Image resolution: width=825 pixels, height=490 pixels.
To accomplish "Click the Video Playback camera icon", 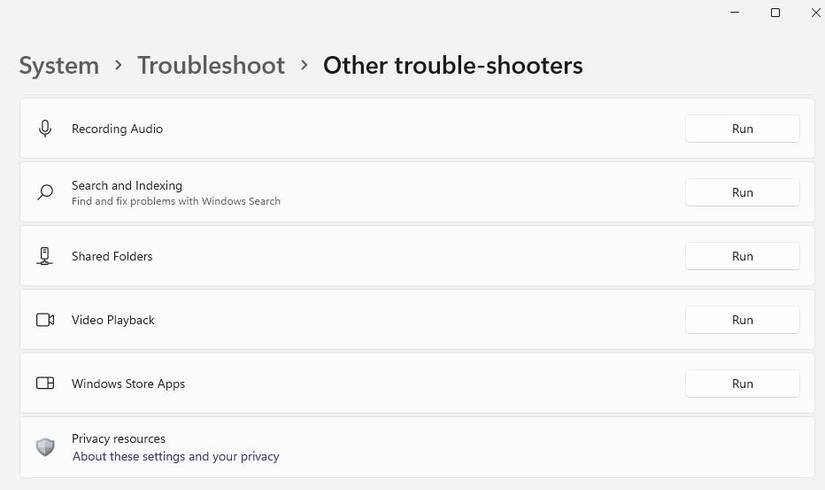I will (x=45, y=320).
